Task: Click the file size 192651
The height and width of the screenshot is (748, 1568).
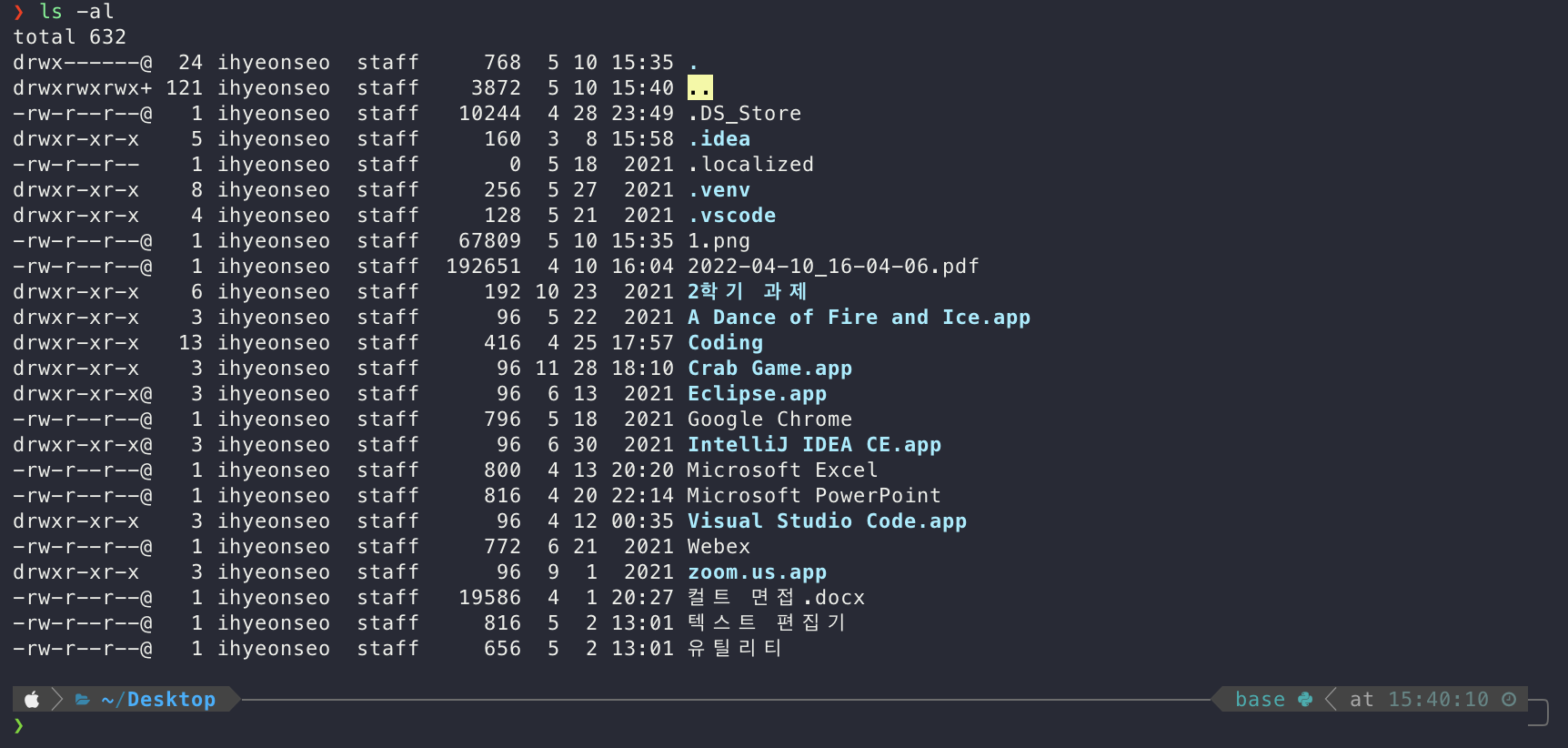Action: tap(484, 267)
